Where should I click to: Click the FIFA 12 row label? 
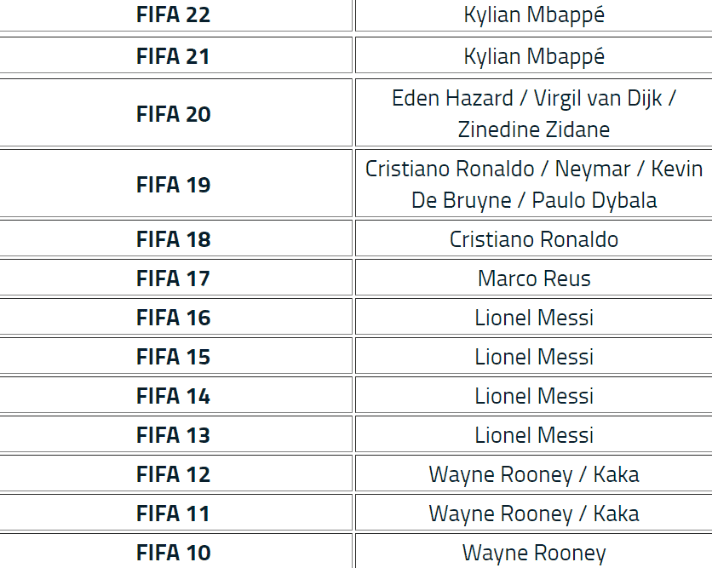point(173,474)
